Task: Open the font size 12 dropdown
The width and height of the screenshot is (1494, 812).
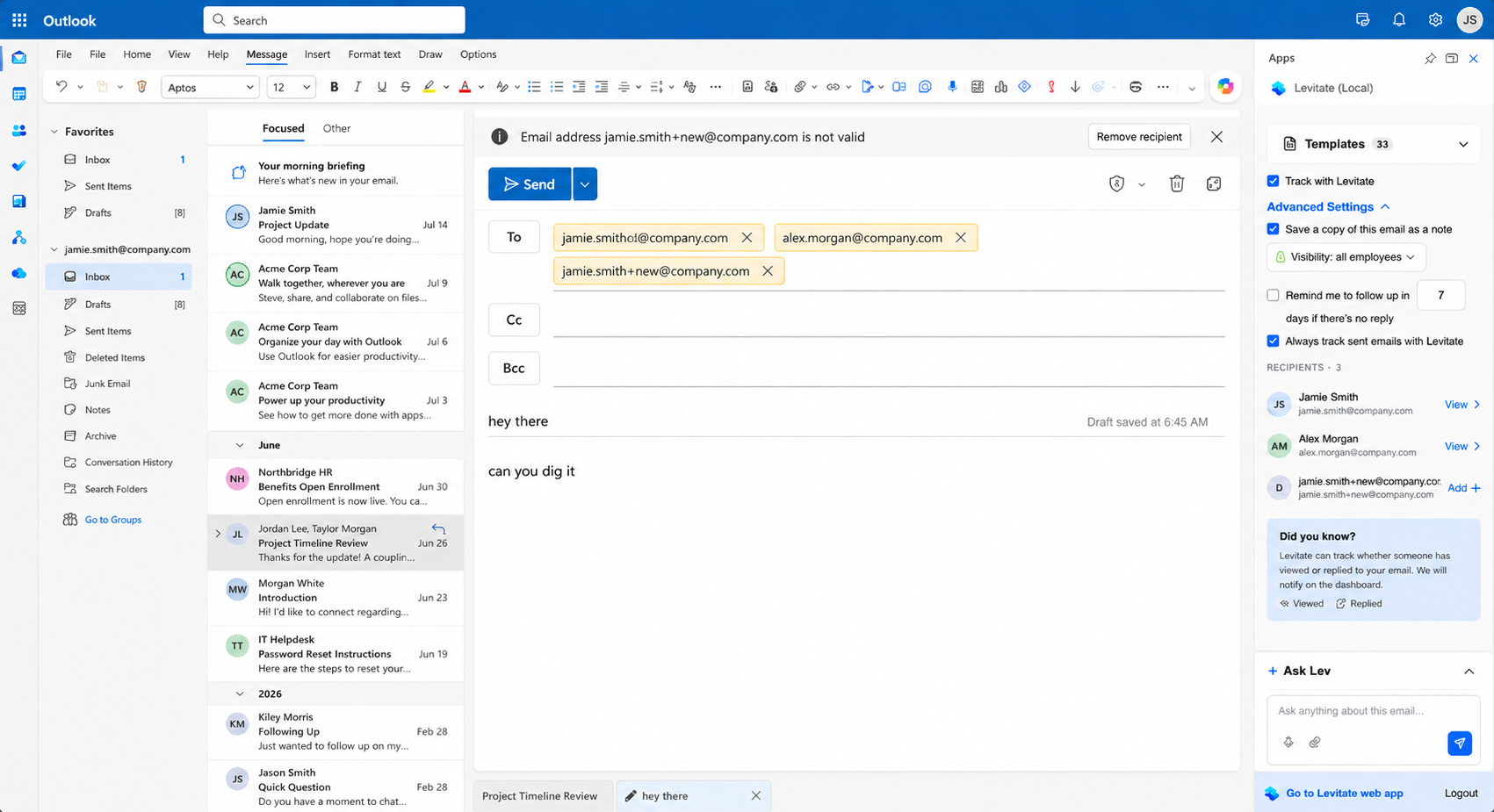Action: pos(292,87)
